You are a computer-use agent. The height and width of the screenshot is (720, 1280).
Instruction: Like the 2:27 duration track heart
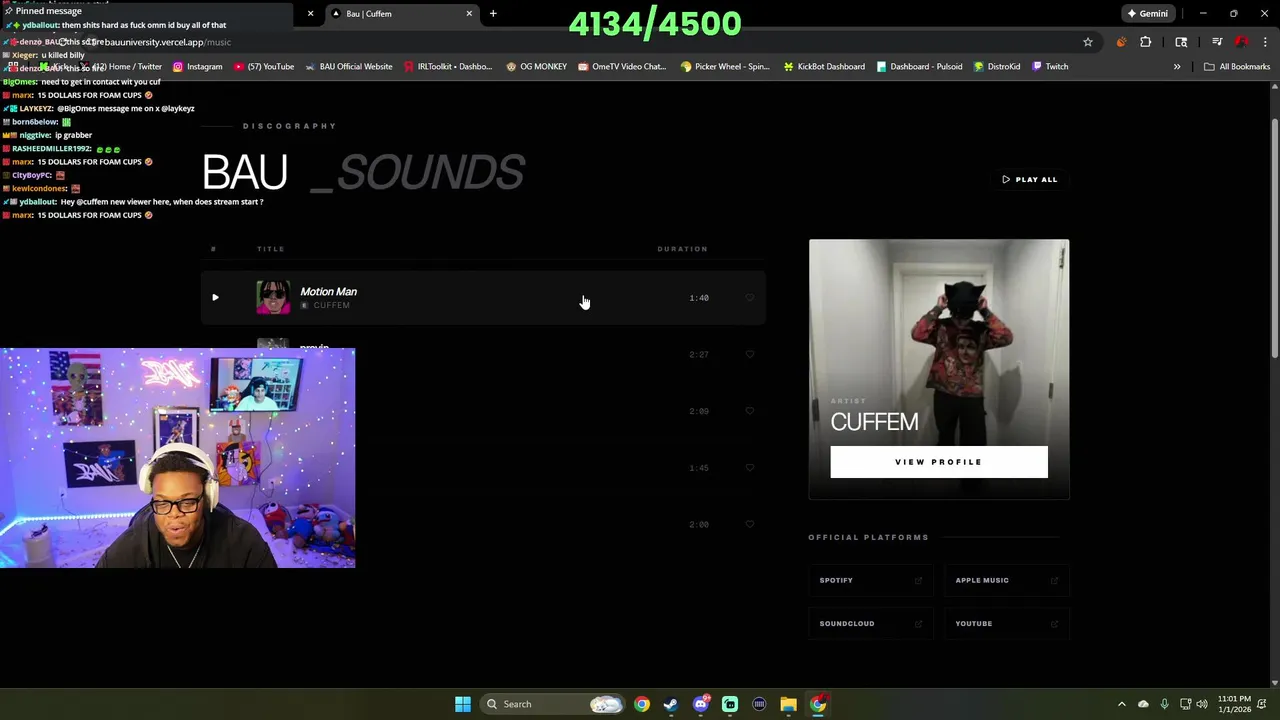pyautogui.click(x=749, y=354)
